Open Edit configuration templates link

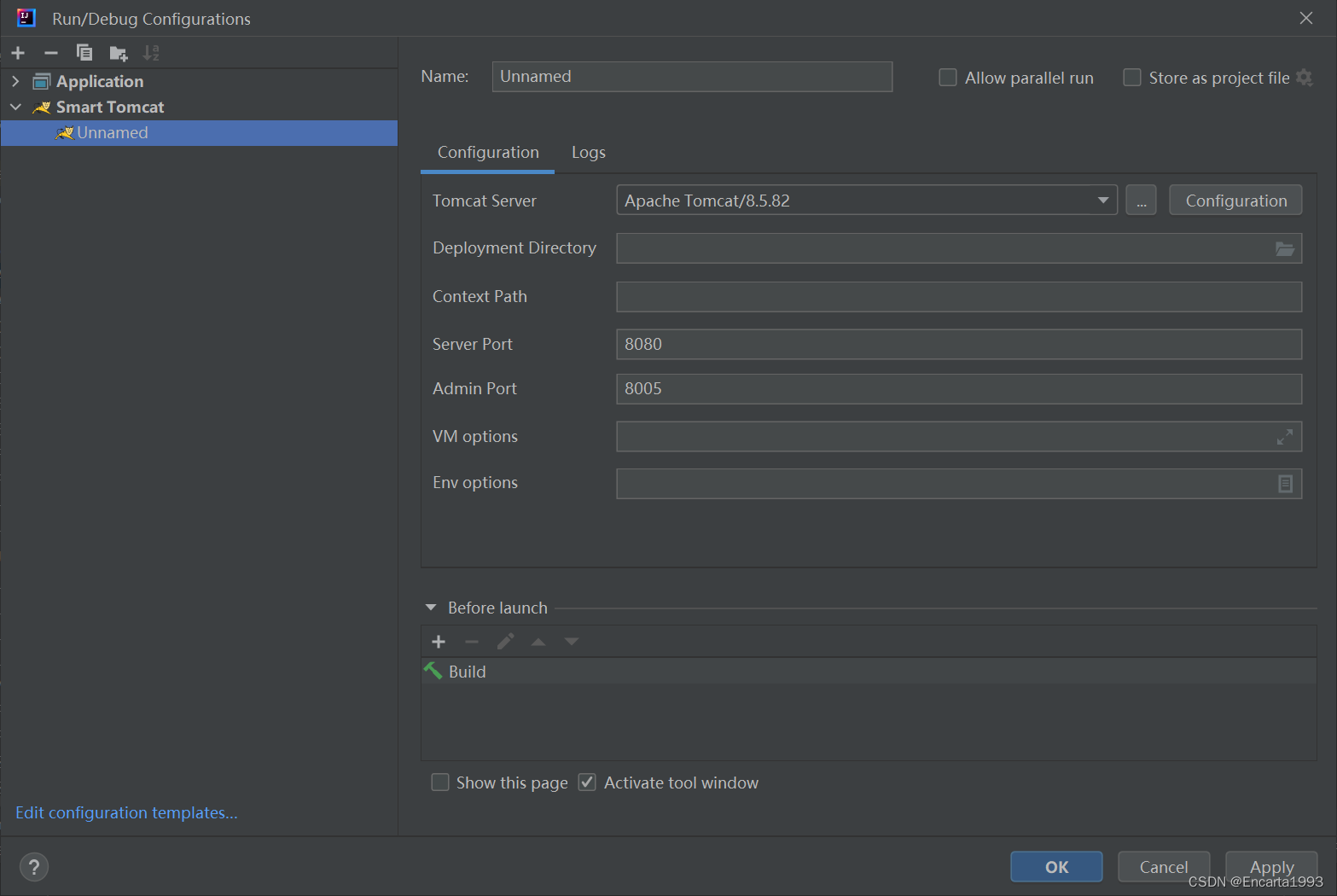[126, 813]
